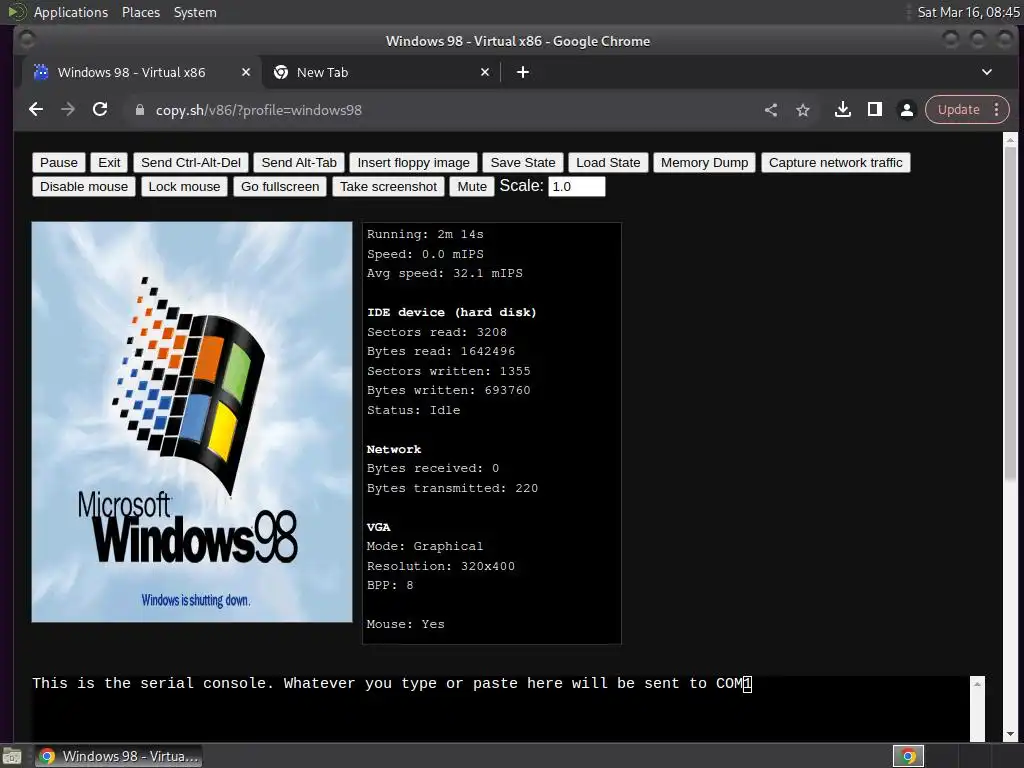The image size is (1024, 768).
Task: Toggle Disable mouse button
Action: 84,187
